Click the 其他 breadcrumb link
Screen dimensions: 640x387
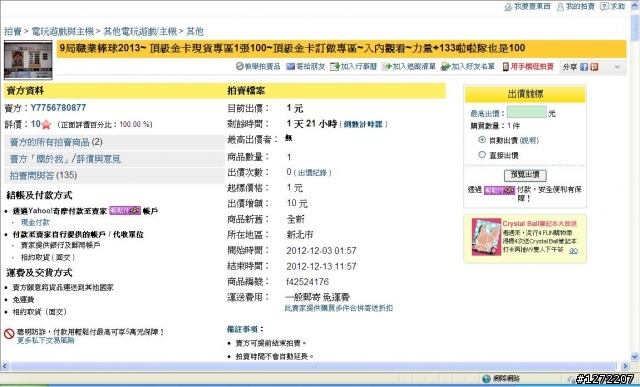195,31
